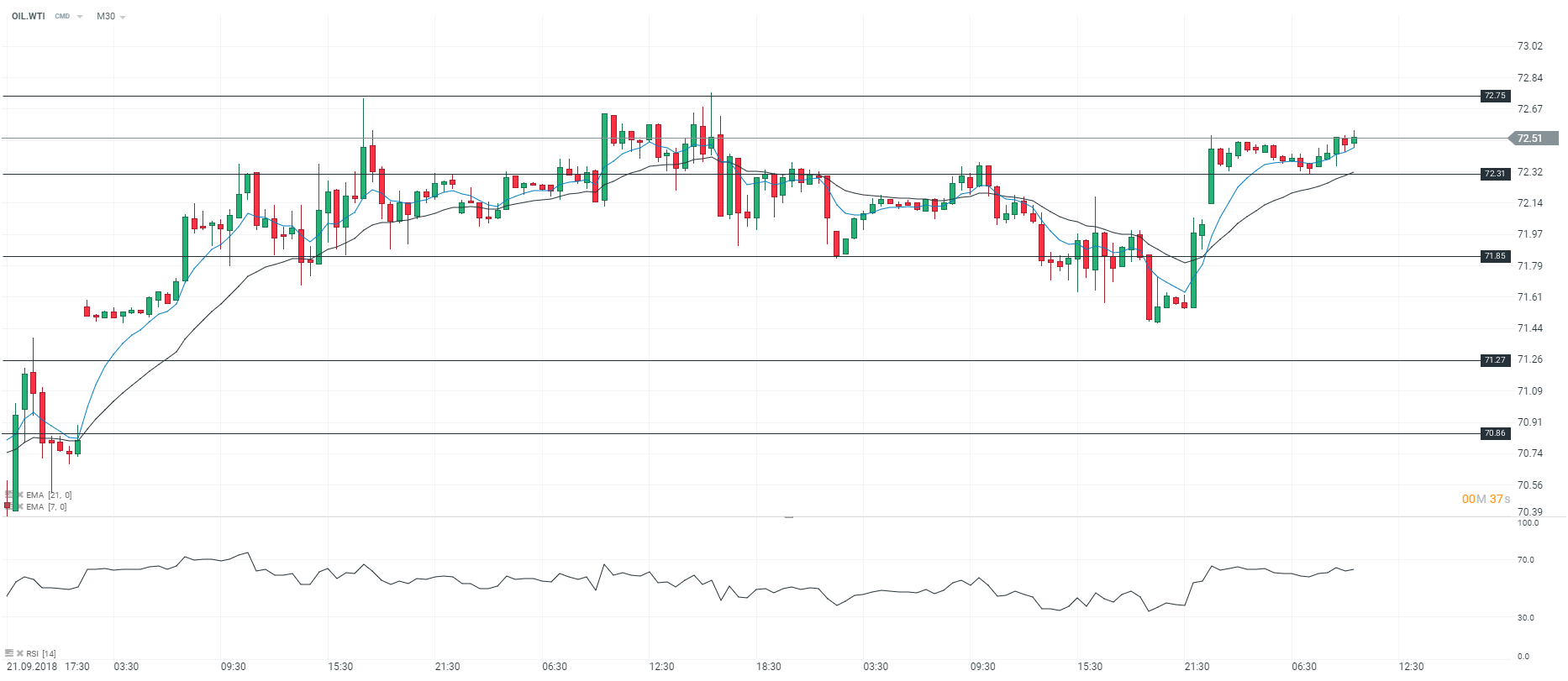This screenshot has height=681, width=1568.
Task: Click the OIL.WTI symbol name
Action: click(29, 16)
